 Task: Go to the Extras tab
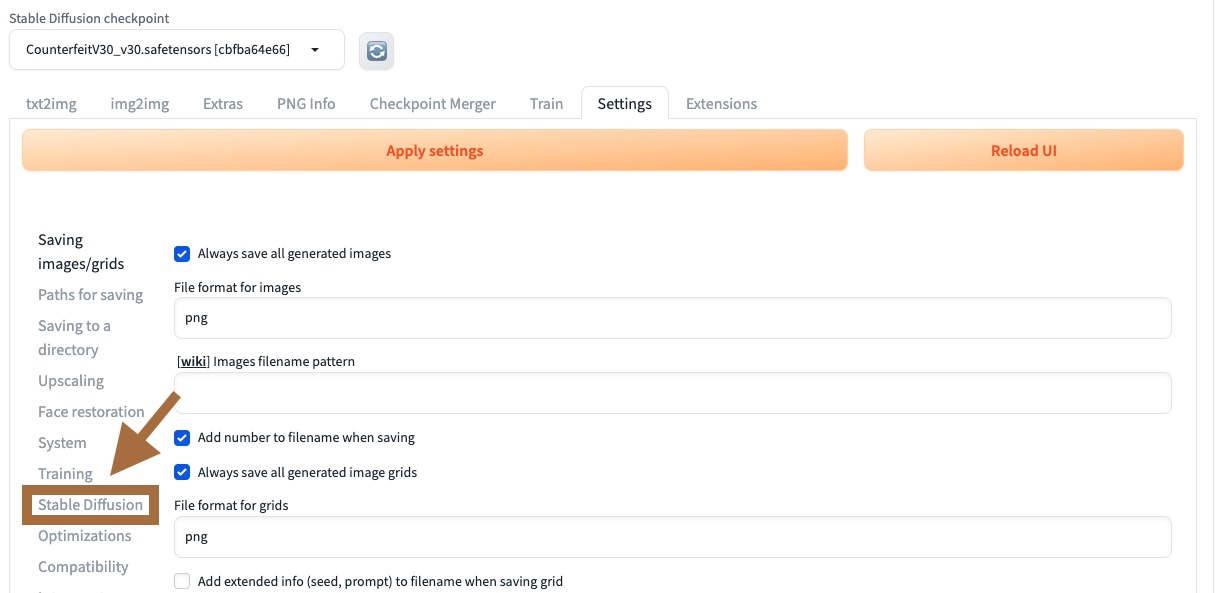(x=222, y=104)
